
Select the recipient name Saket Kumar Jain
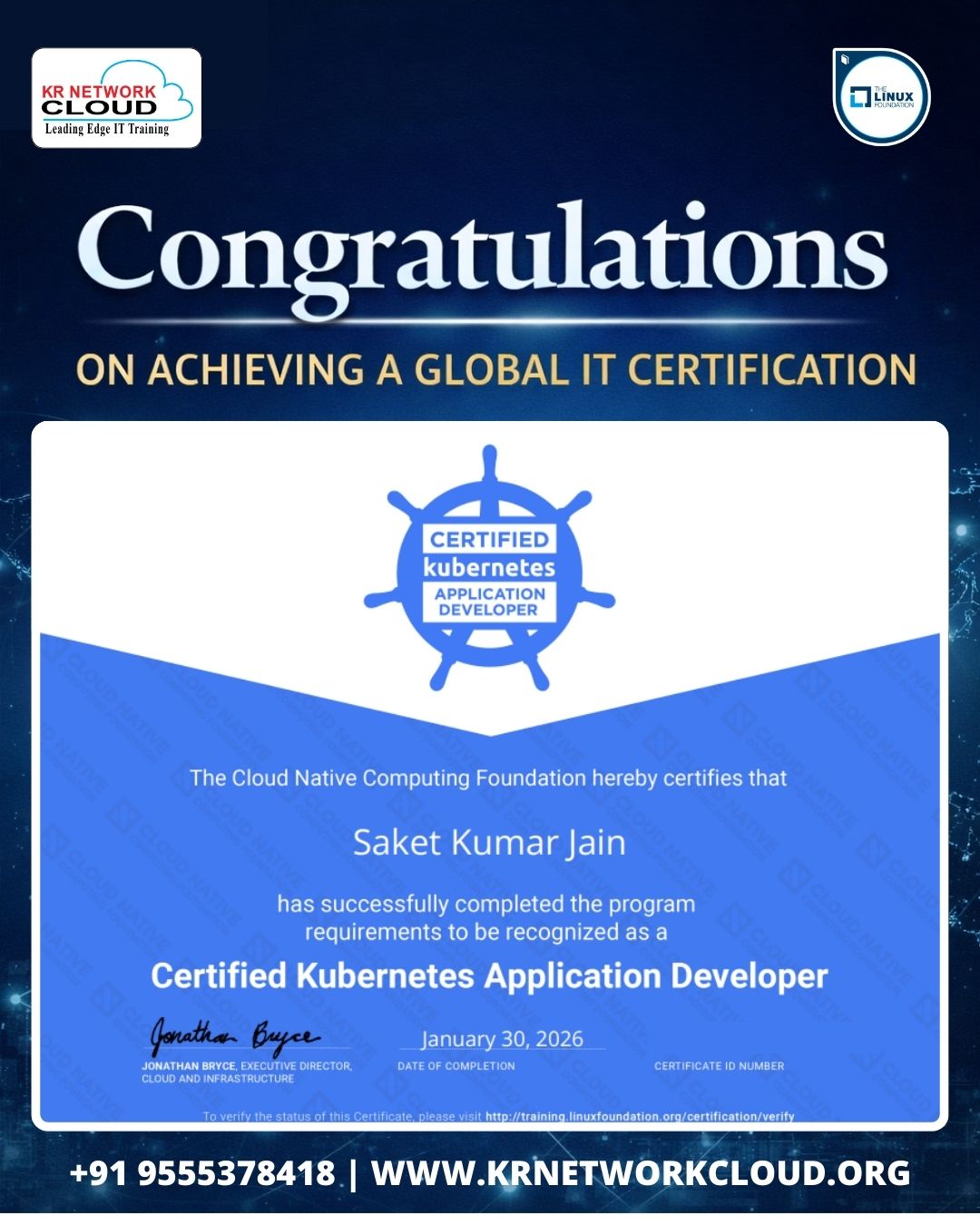pos(489,843)
